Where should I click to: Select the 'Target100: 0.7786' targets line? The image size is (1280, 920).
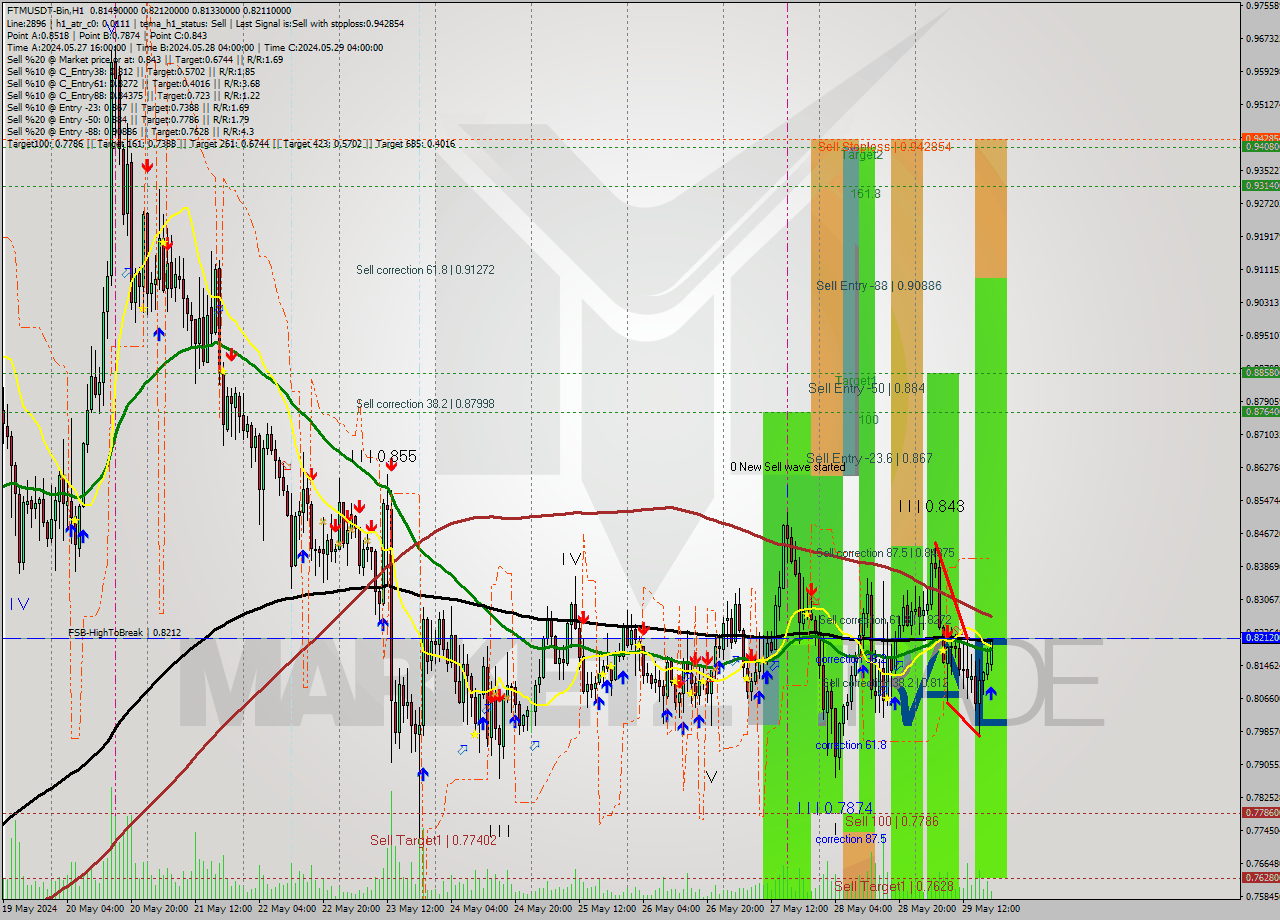coord(231,144)
